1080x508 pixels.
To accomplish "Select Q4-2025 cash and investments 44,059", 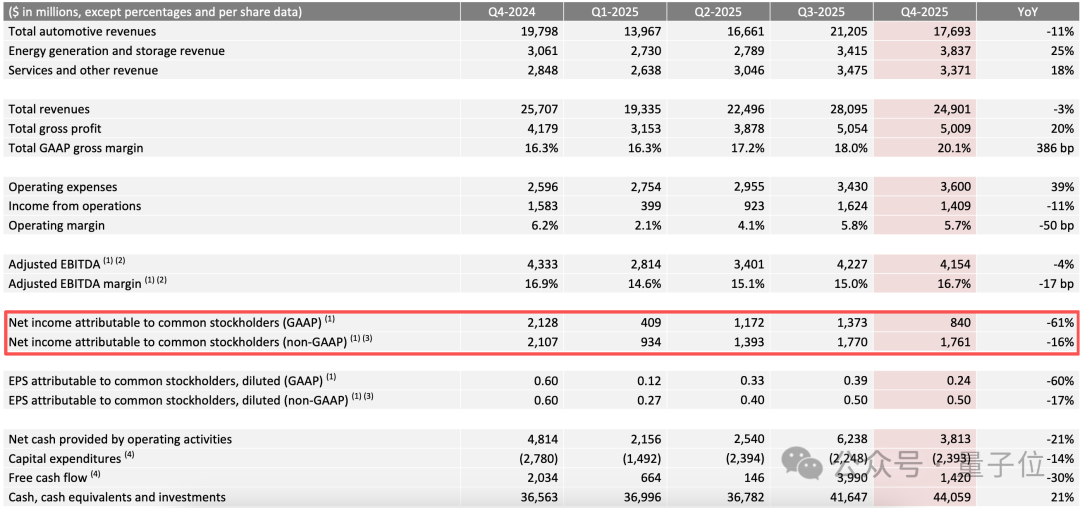I will (x=953, y=497).
